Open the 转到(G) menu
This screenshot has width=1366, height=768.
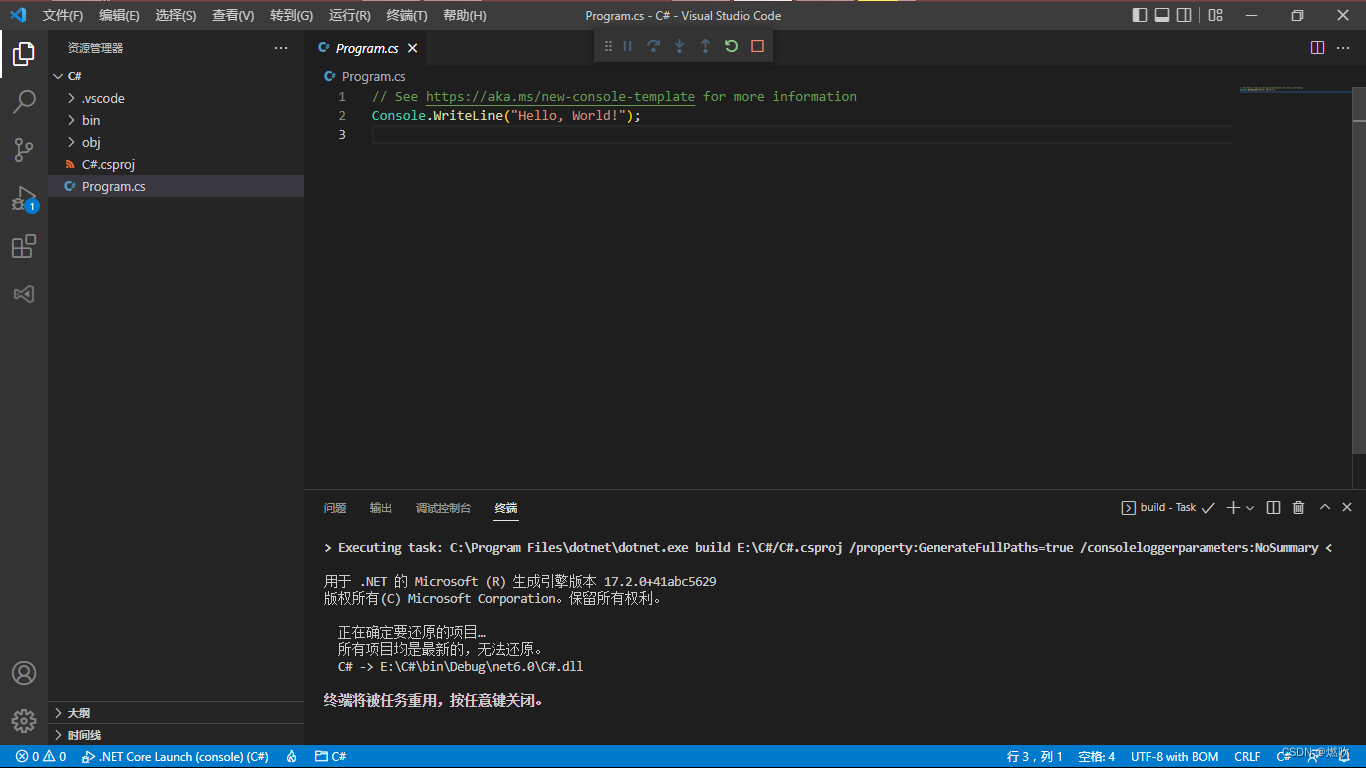(291, 15)
